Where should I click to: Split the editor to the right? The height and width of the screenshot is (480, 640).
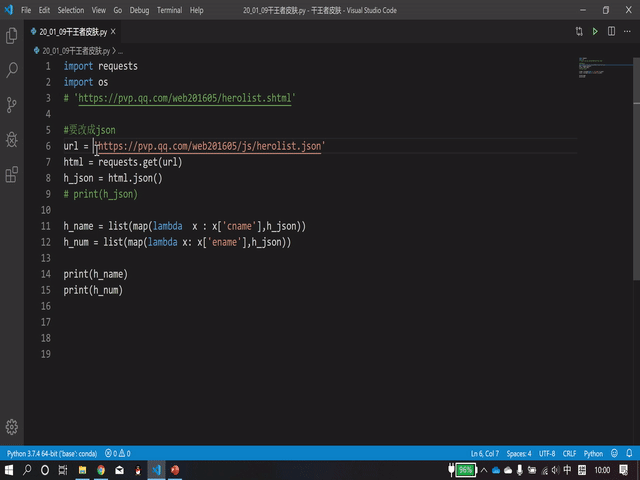[611, 31]
